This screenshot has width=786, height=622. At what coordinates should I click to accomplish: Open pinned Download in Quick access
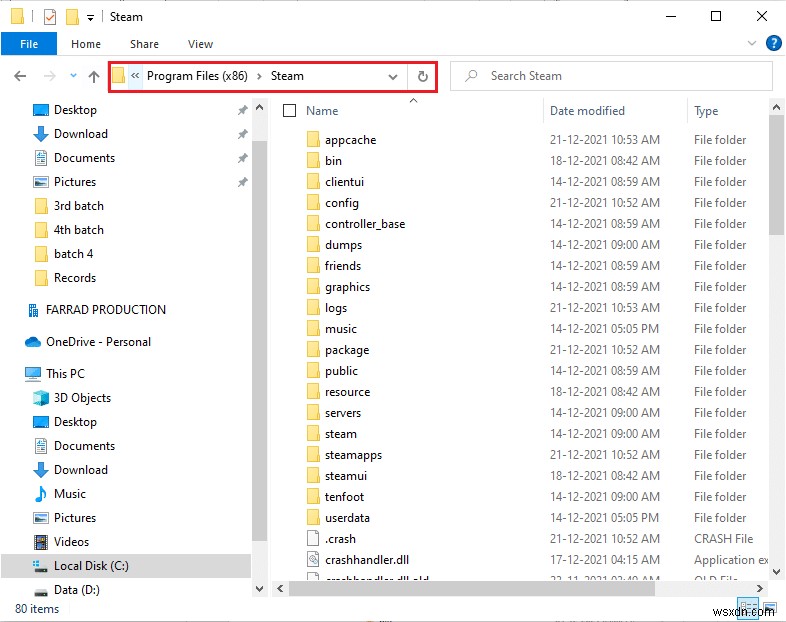[x=81, y=134]
